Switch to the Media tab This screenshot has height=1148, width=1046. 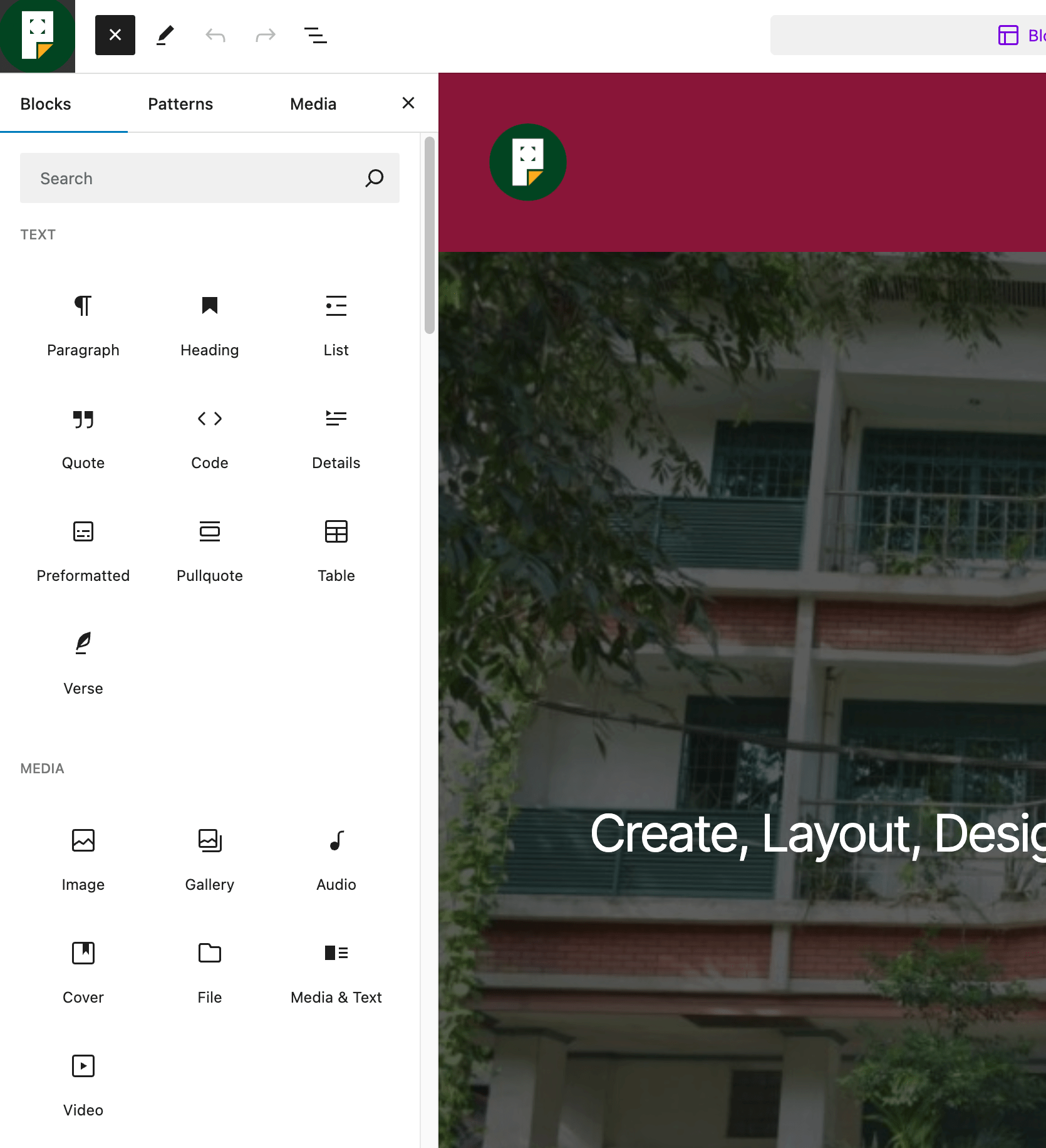tap(313, 103)
